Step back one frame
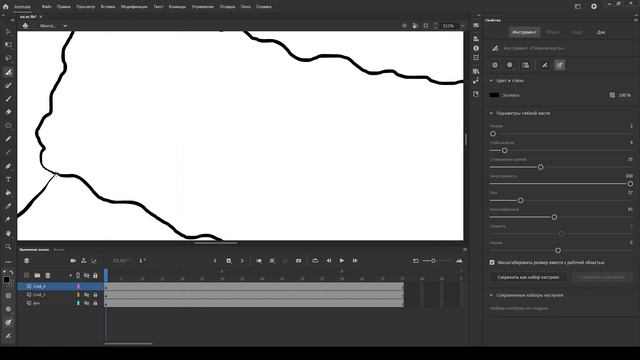Image resolution: width=640 pixels, height=360 pixels. point(329,261)
